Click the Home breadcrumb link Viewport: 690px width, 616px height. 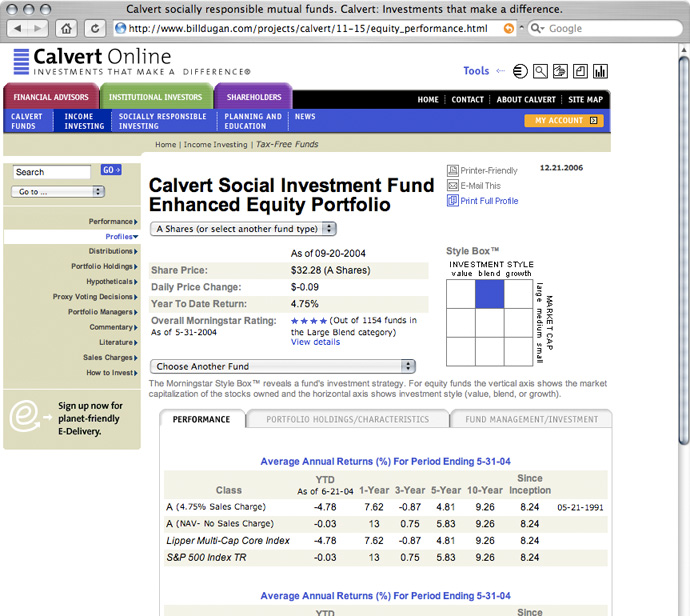(x=165, y=145)
